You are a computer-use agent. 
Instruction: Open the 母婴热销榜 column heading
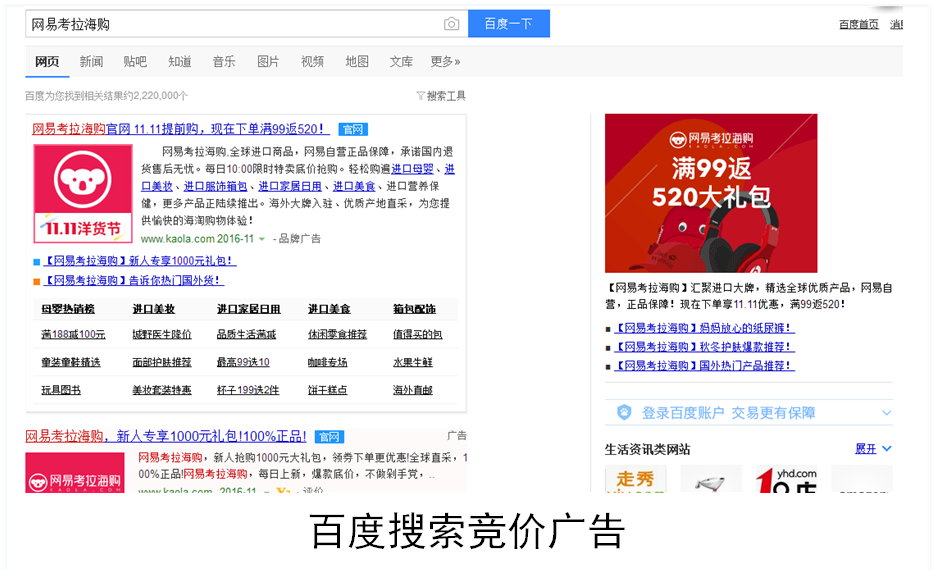click(x=68, y=309)
